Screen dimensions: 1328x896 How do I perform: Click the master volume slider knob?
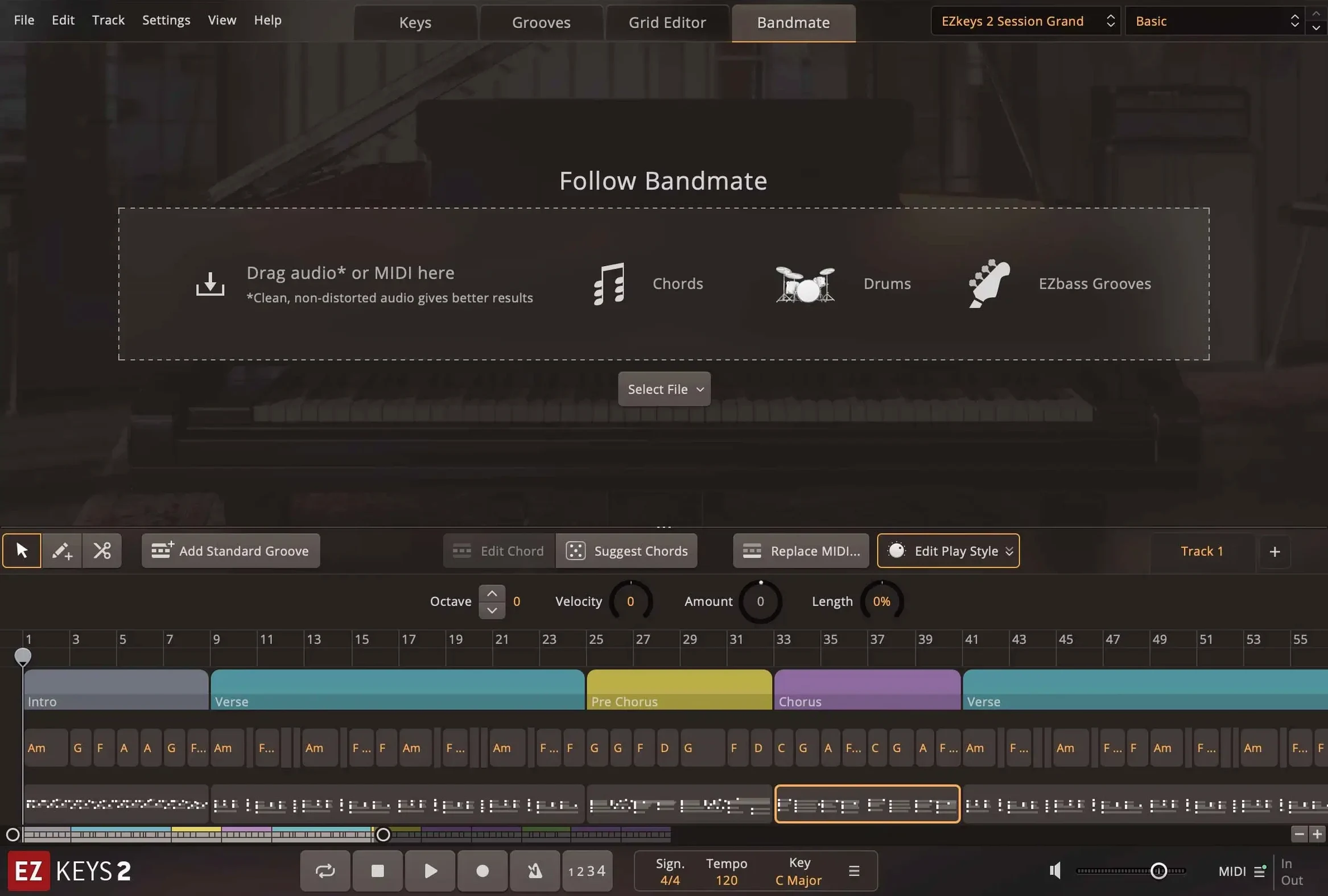[x=1158, y=871]
